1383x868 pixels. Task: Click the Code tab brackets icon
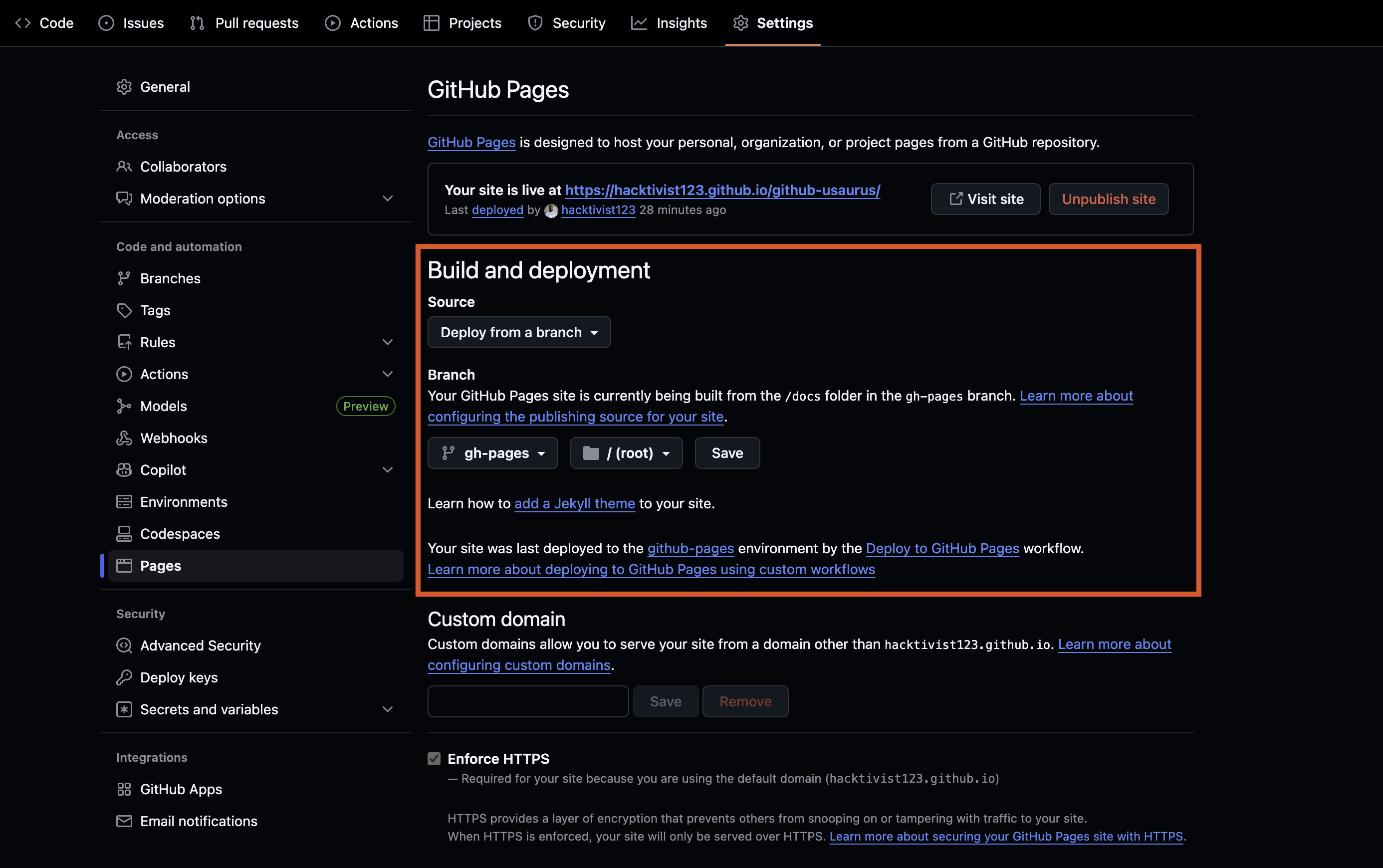pos(23,23)
